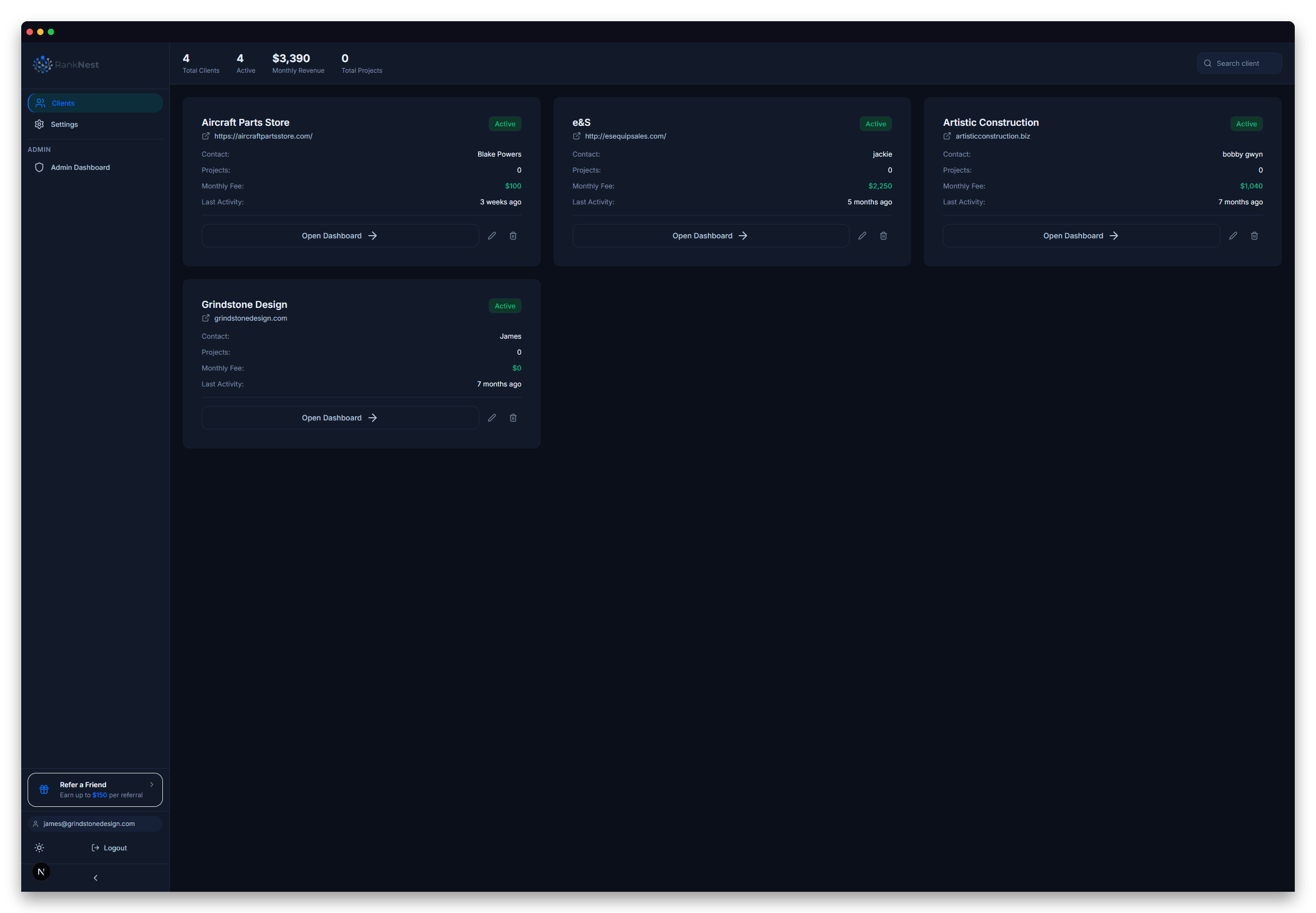Open the external link icon beside aircraftpartsstore.com
The width and height of the screenshot is (1316, 913).
(x=206, y=136)
